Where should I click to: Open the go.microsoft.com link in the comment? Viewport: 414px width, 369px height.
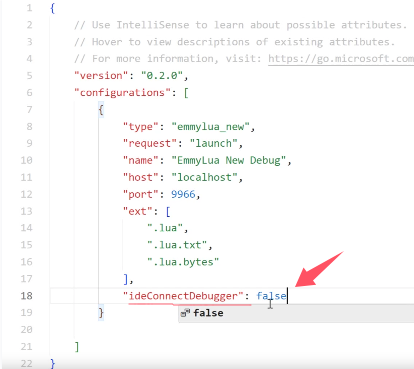pos(341,59)
